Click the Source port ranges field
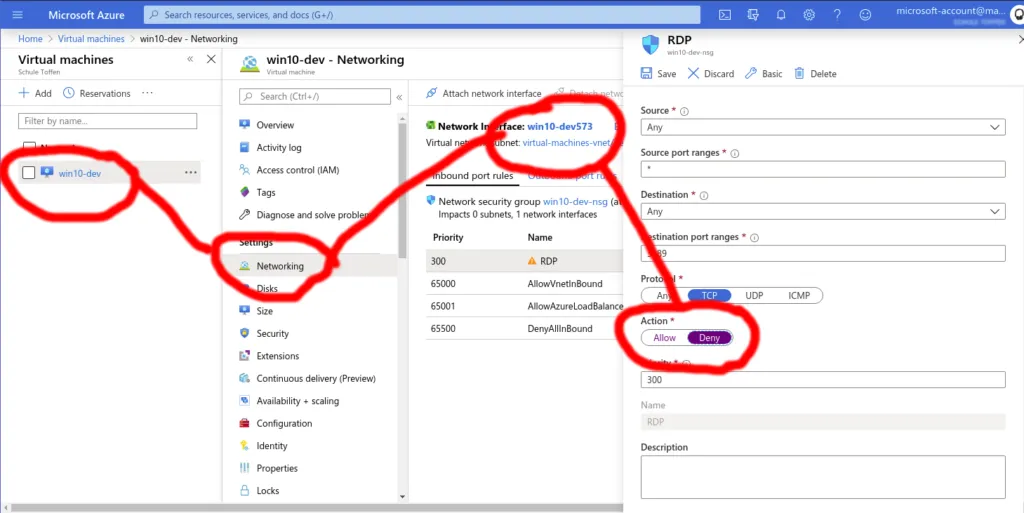The width and height of the screenshot is (1024, 513). (823, 169)
